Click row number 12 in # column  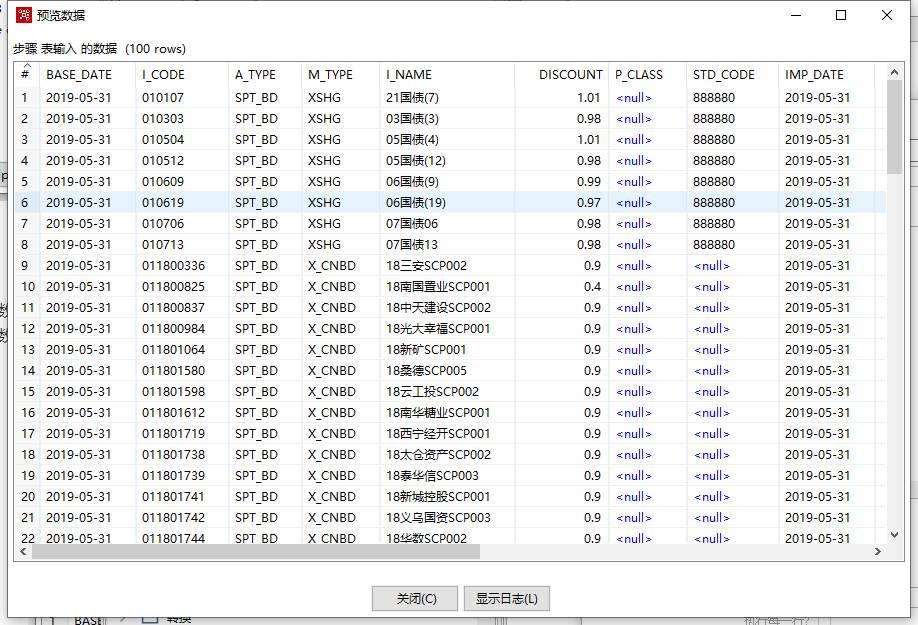[x=28, y=329]
